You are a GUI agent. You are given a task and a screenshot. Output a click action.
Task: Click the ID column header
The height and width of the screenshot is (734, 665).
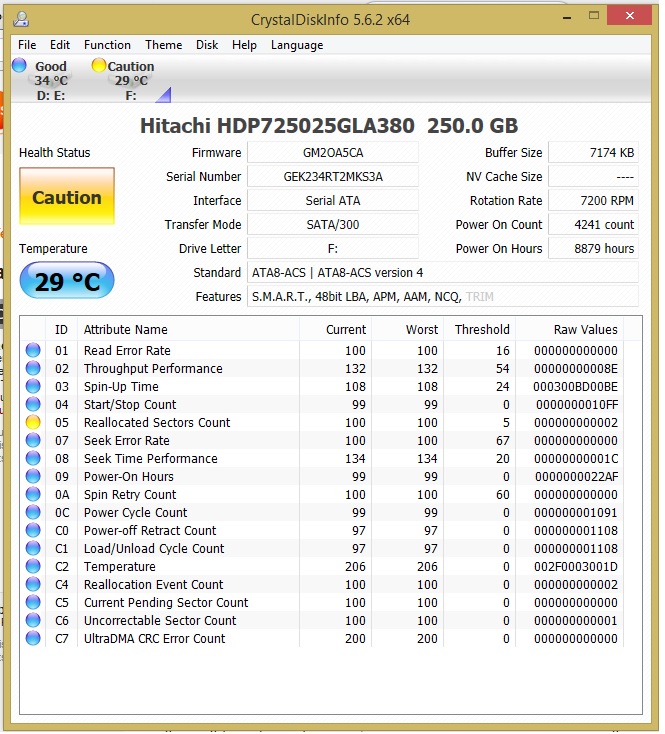pyautogui.click(x=61, y=330)
